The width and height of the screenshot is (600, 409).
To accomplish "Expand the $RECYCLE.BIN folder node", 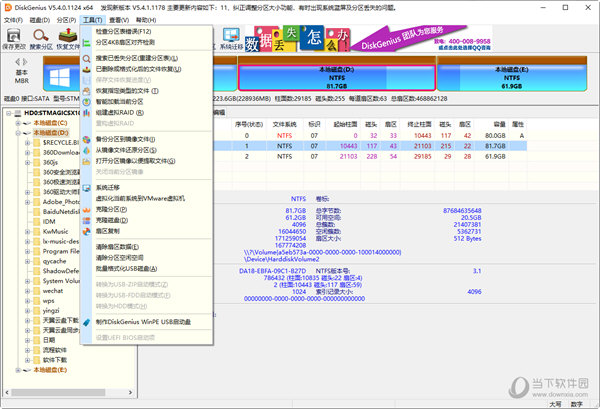I will point(28,143).
